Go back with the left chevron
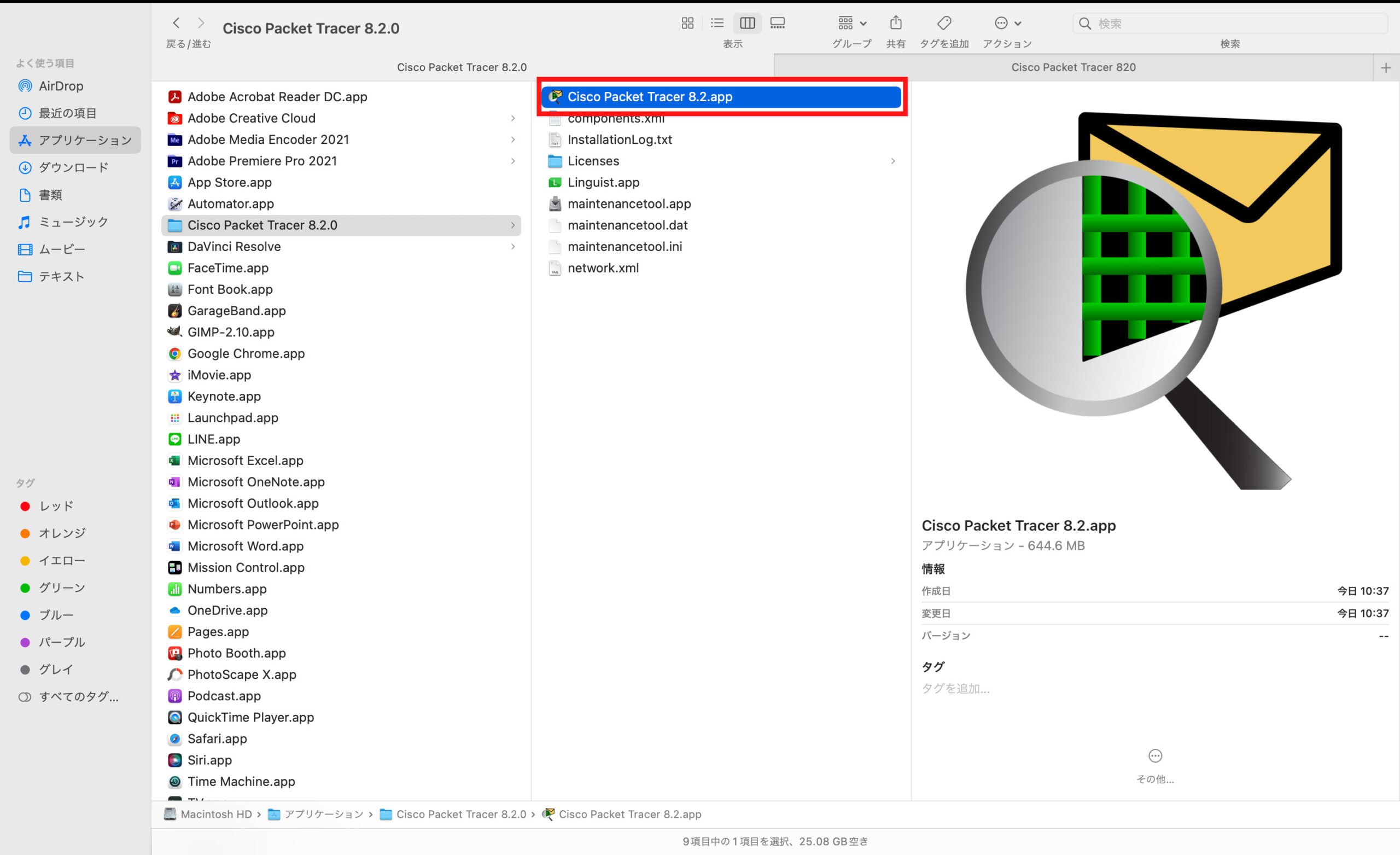The image size is (1400, 855). [176, 24]
